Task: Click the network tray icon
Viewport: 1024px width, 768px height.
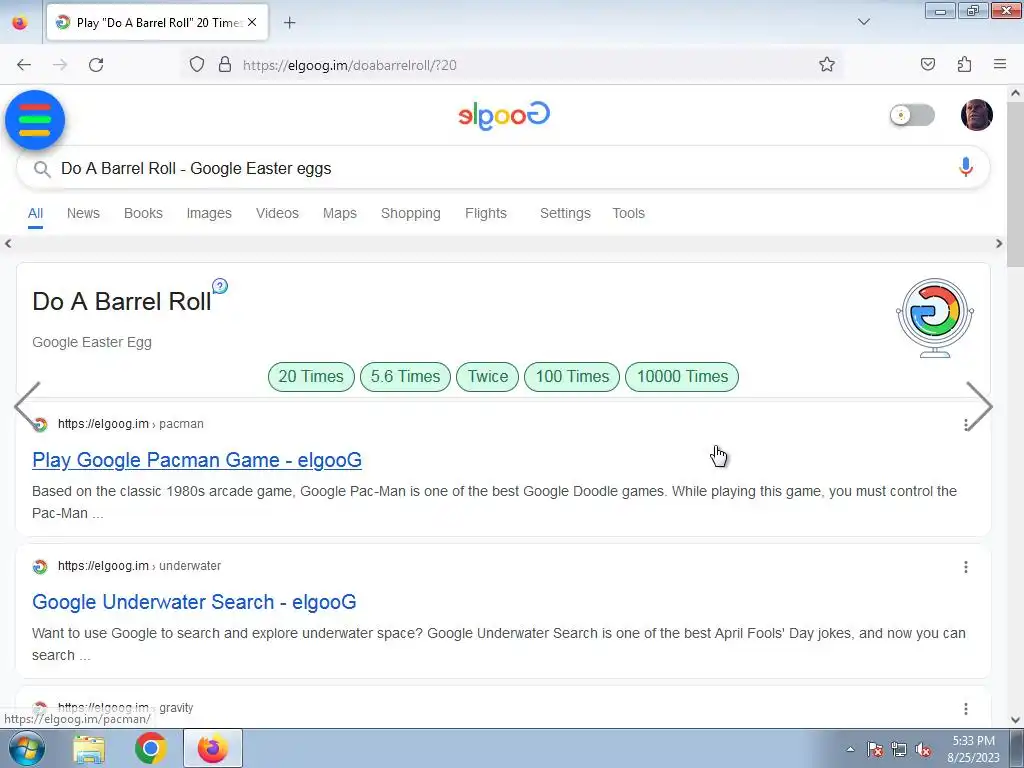Action: (899, 749)
